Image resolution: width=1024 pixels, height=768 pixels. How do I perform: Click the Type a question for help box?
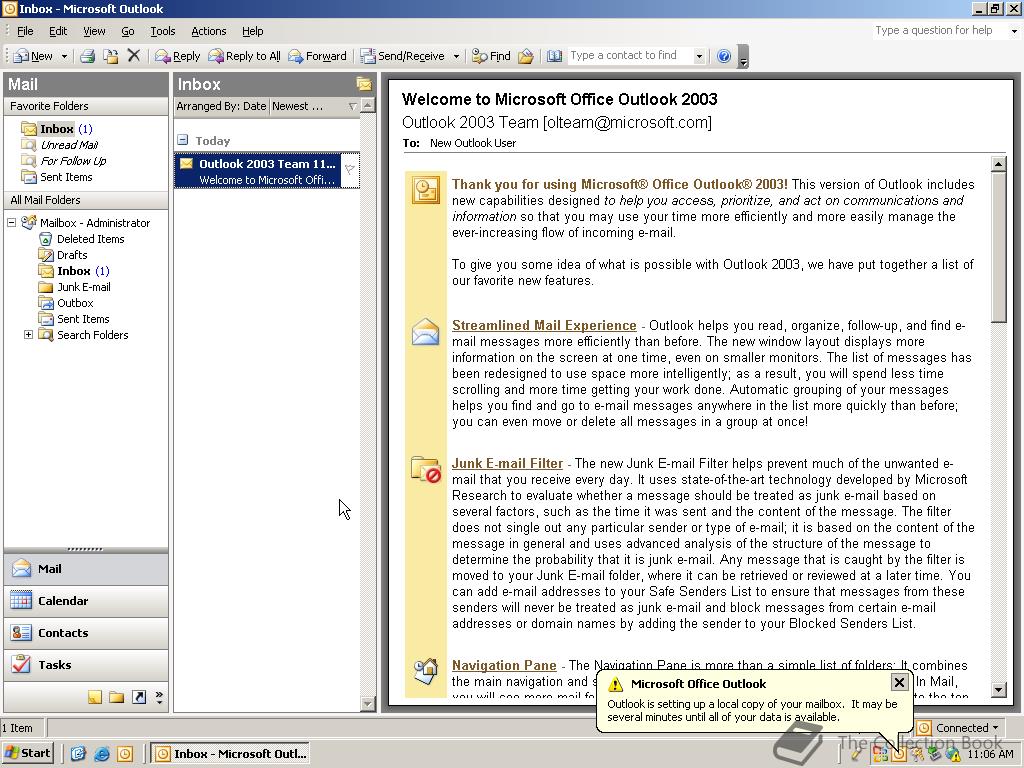click(940, 30)
